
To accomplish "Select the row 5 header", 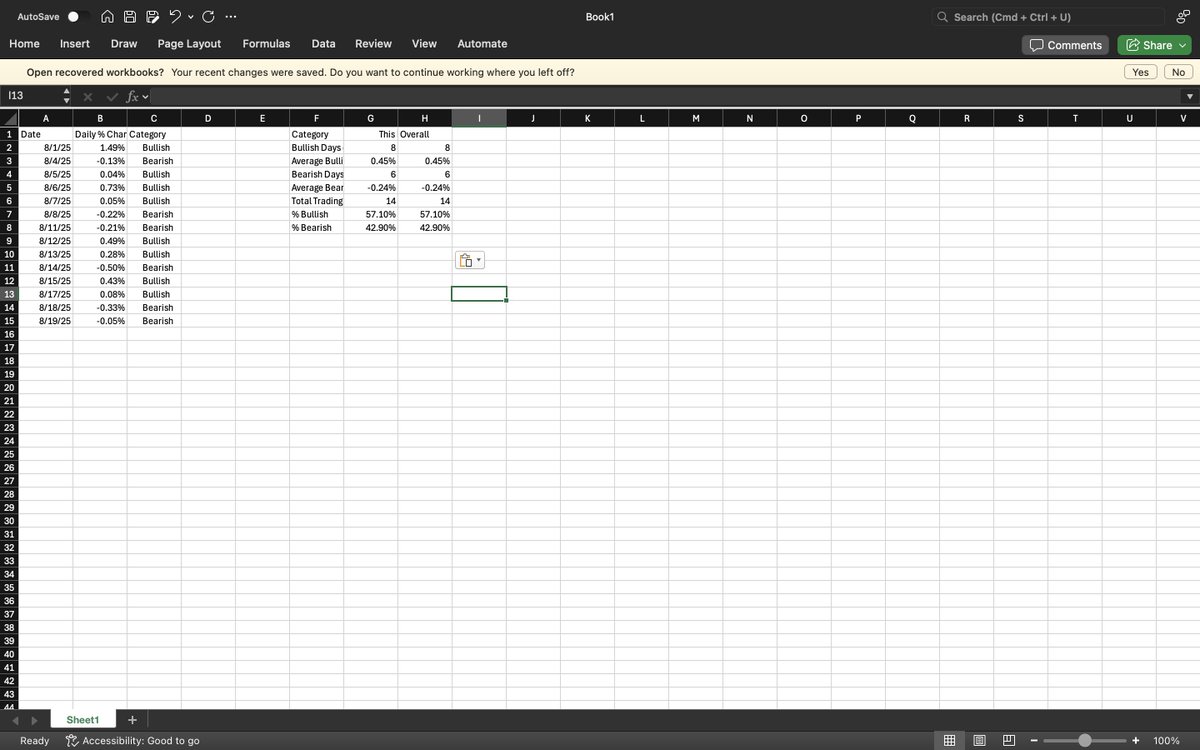I will click(9, 188).
